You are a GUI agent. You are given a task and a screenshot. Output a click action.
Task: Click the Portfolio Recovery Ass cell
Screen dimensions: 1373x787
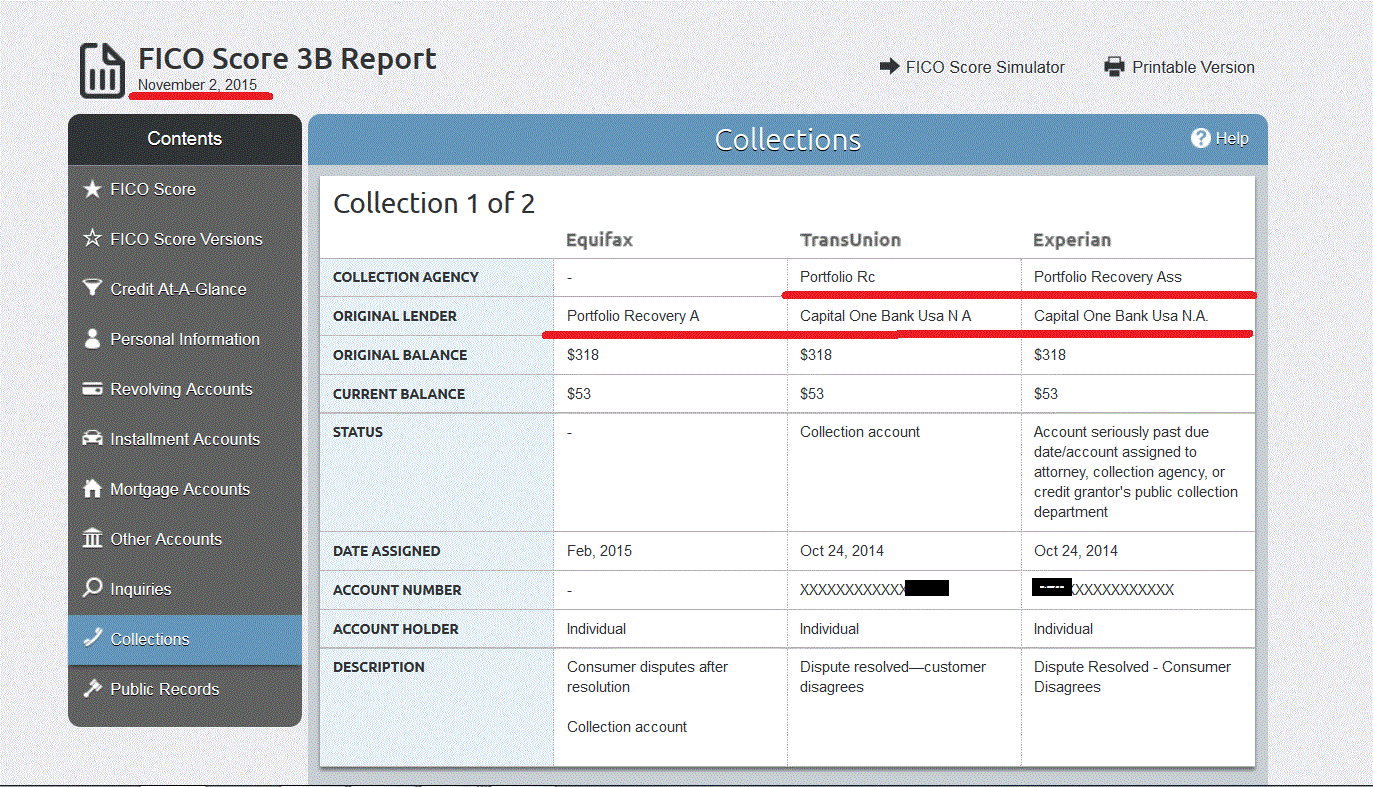(x=1108, y=277)
